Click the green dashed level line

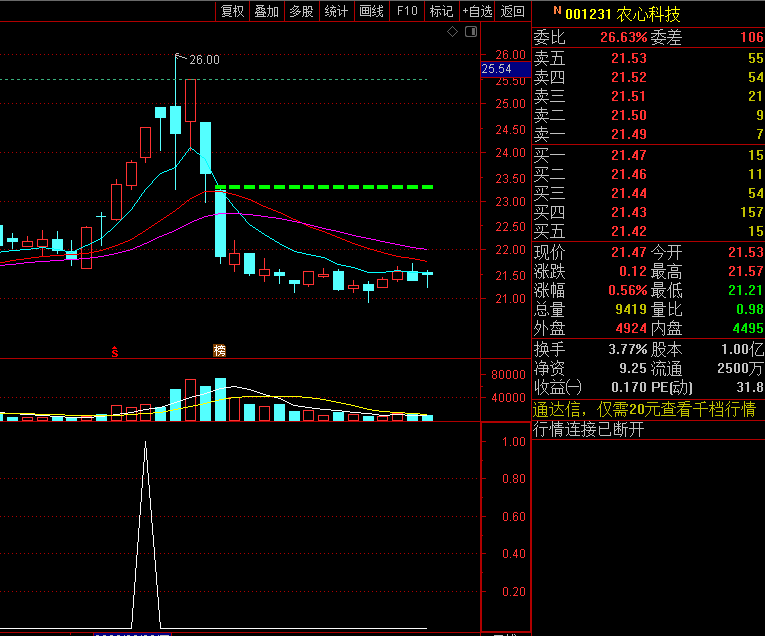324,187
